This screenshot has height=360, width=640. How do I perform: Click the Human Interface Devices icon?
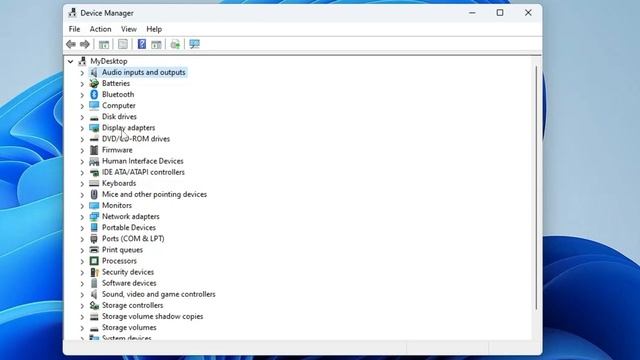(x=94, y=161)
